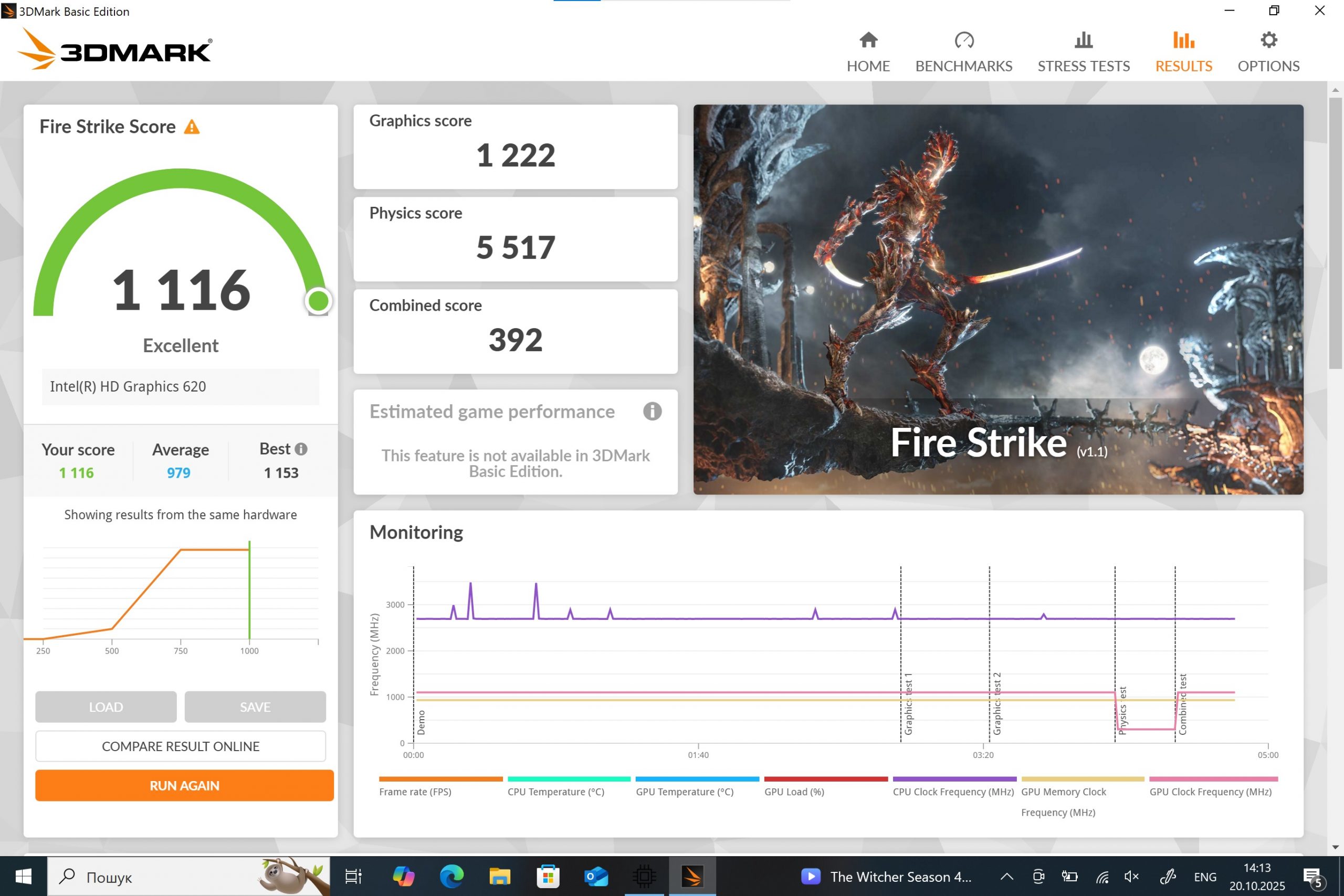Open Microsoft Edge from the taskbar

451,876
